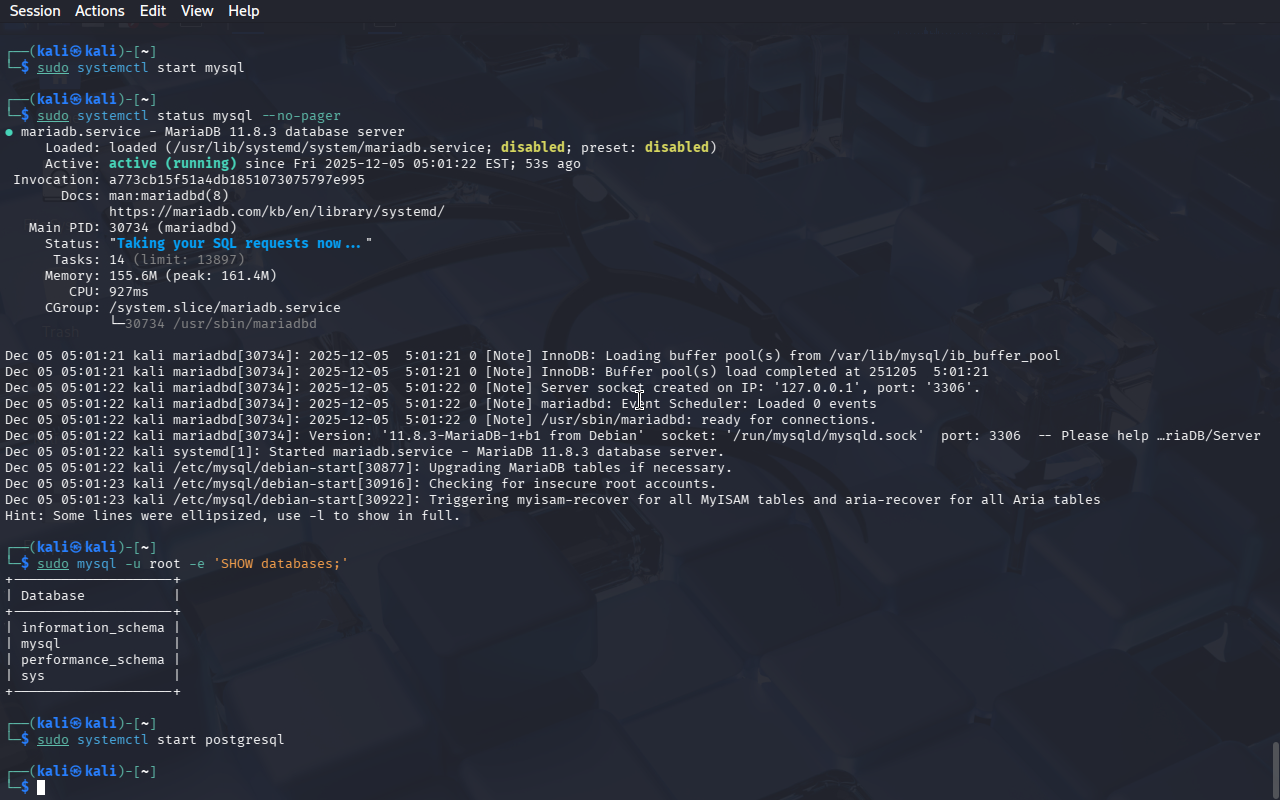Open the Session menu
The height and width of the screenshot is (800, 1280).
tap(35, 11)
